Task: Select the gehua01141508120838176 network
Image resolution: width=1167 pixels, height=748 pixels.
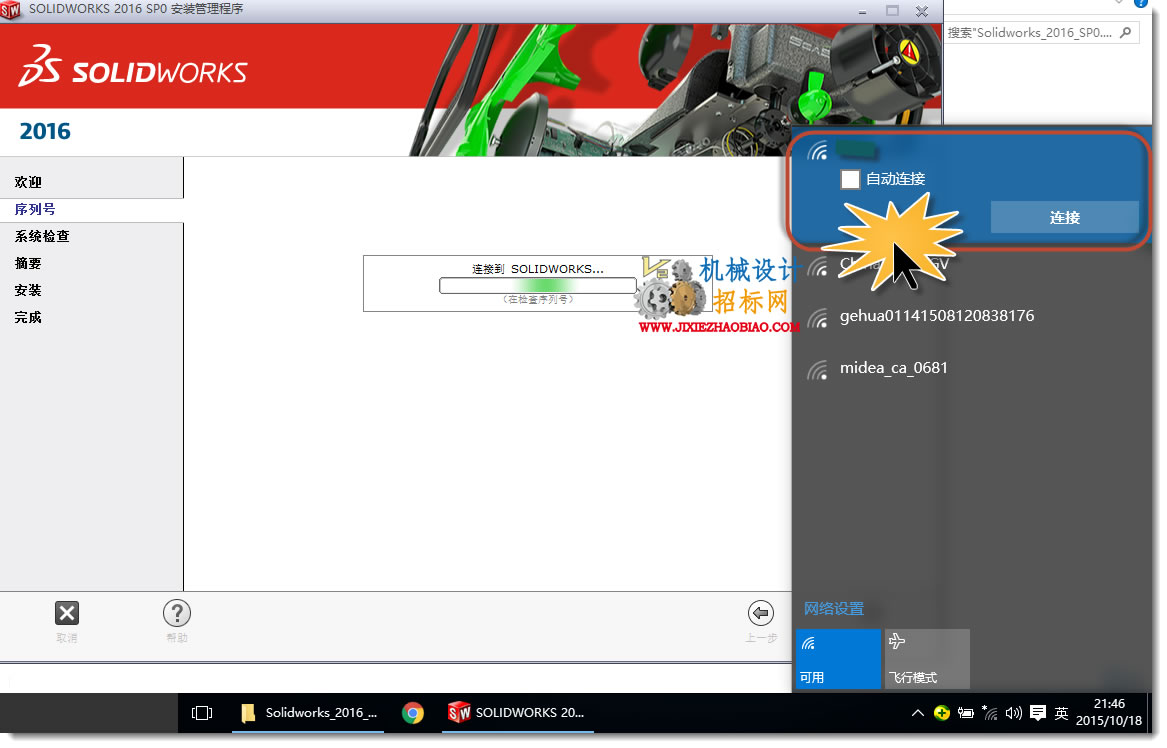Action: [971, 316]
